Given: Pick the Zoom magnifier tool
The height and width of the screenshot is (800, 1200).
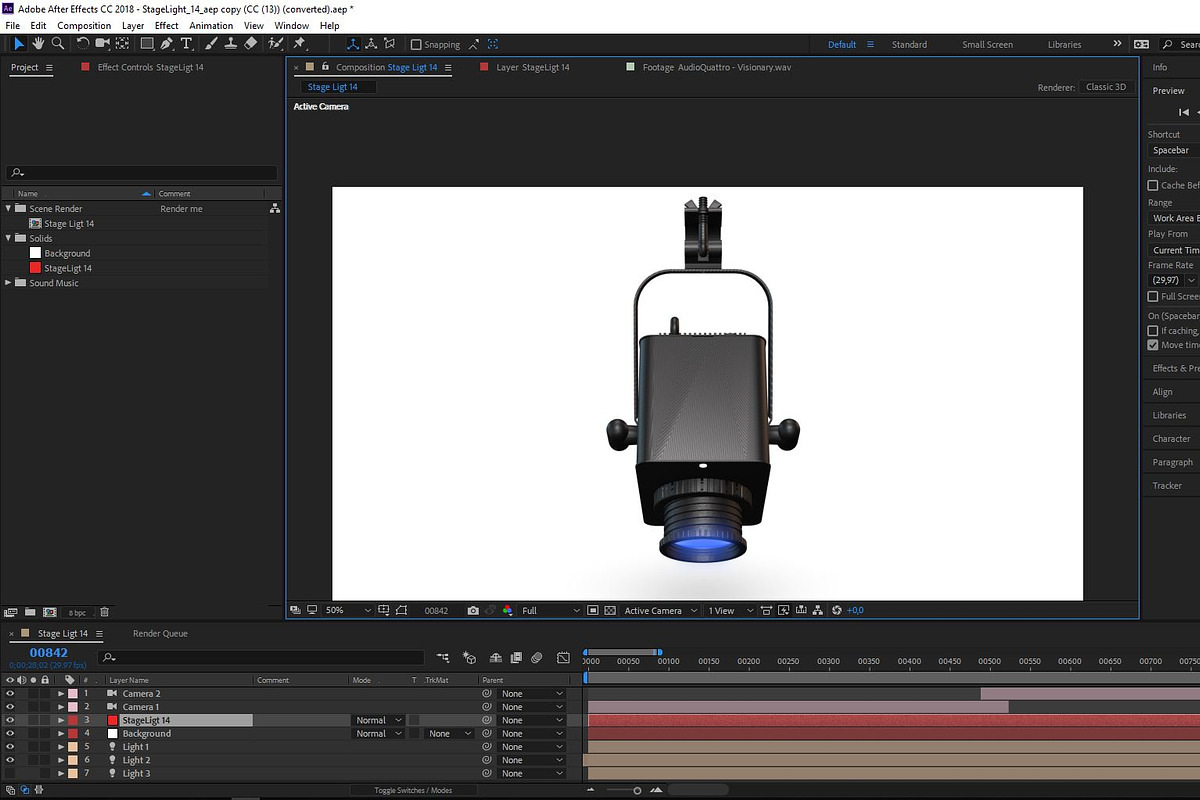Looking at the screenshot, I should pyautogui.click(x=58, y=44).
